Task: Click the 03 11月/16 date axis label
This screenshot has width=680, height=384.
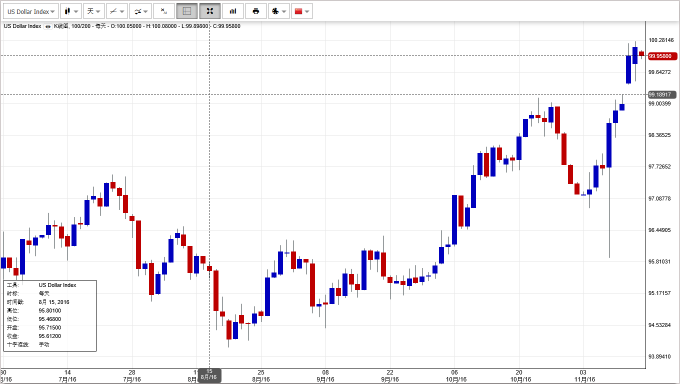Action: (x=584, y=376)
